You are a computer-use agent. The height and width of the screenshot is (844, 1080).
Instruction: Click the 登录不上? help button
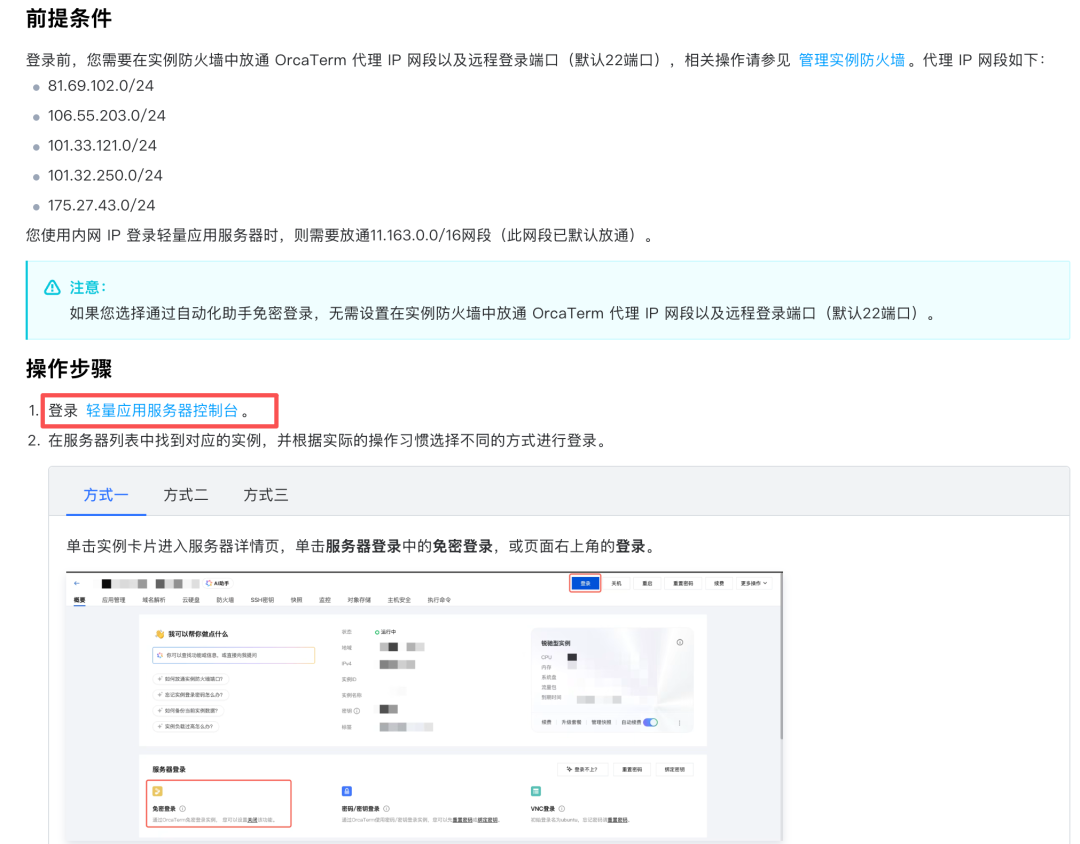(582, 769)
